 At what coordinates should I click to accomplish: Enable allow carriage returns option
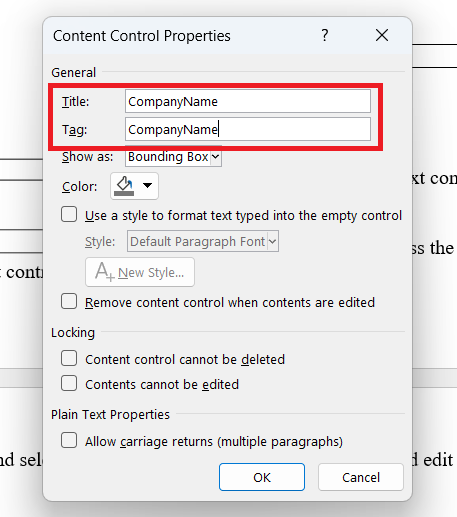tap(69, 440)
